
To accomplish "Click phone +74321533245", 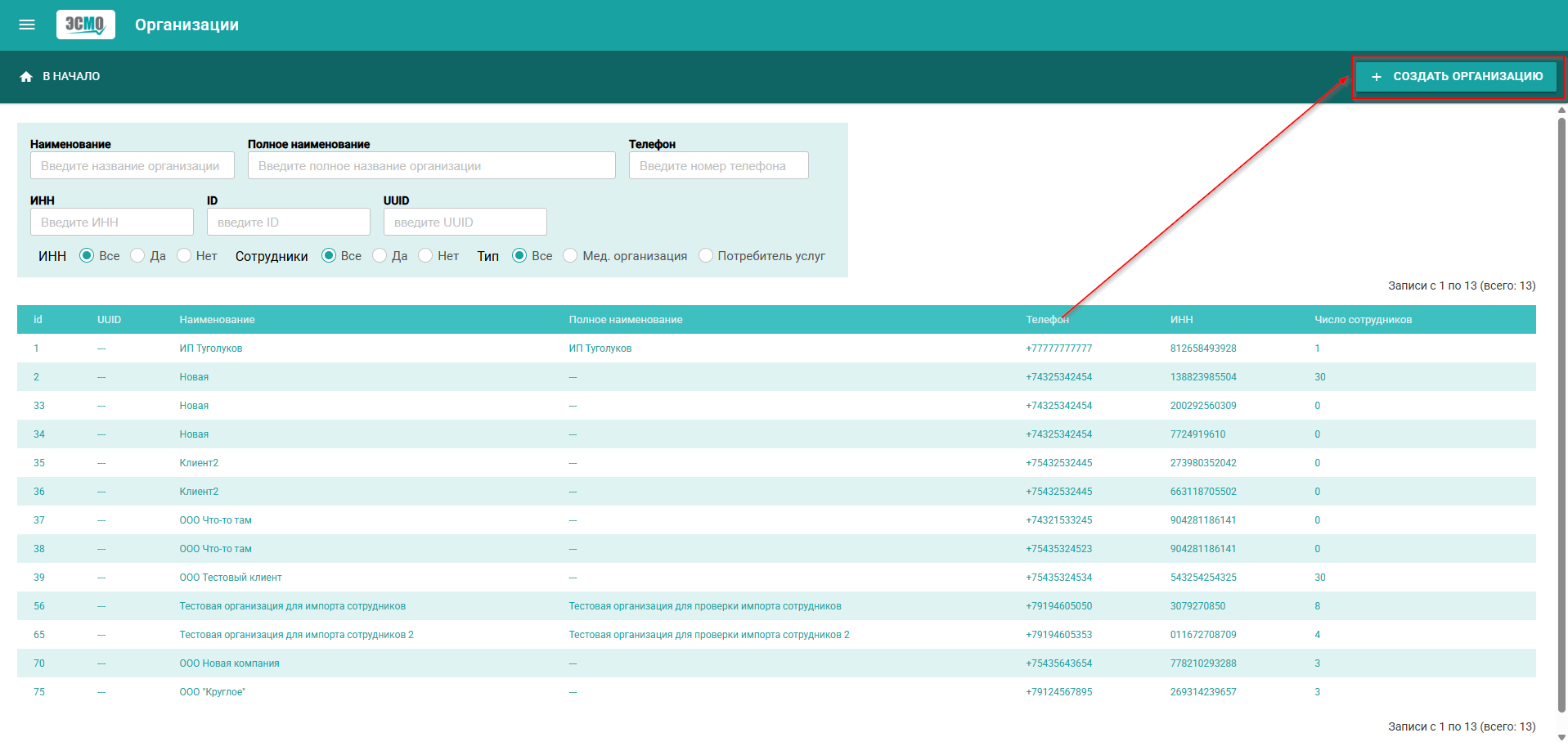I will point(1059,519).
